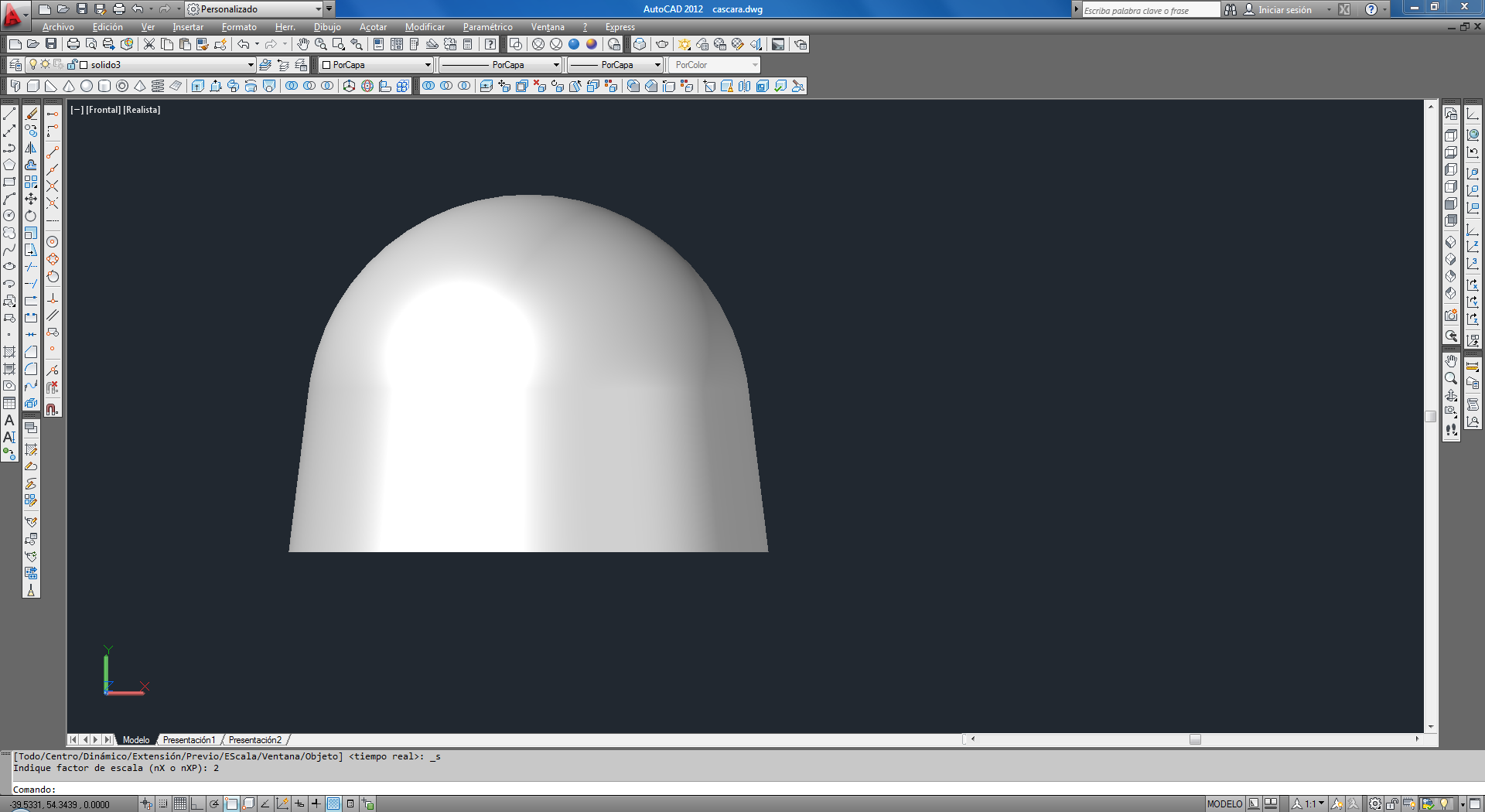Click the Hatch draw tool
1485x812 pixels.
coord(9,352)
